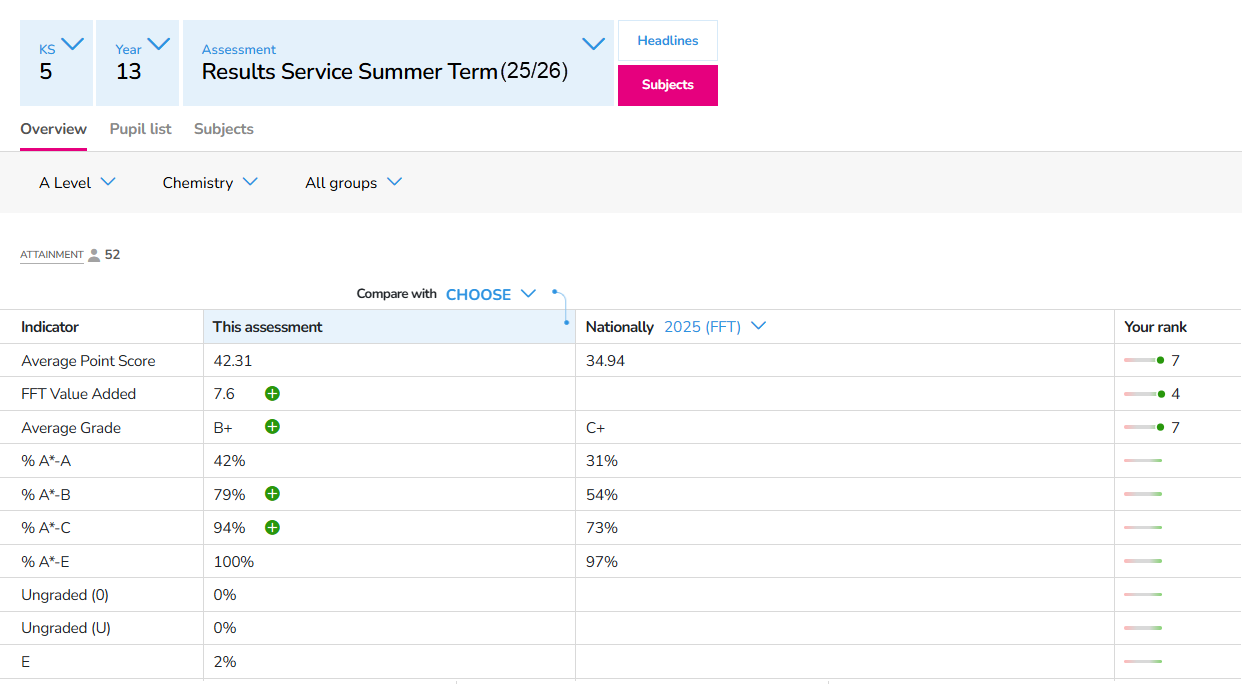The image size is (1242, 684).
Task: Click the ATTAINMENT label
Action: pos(52,255)
